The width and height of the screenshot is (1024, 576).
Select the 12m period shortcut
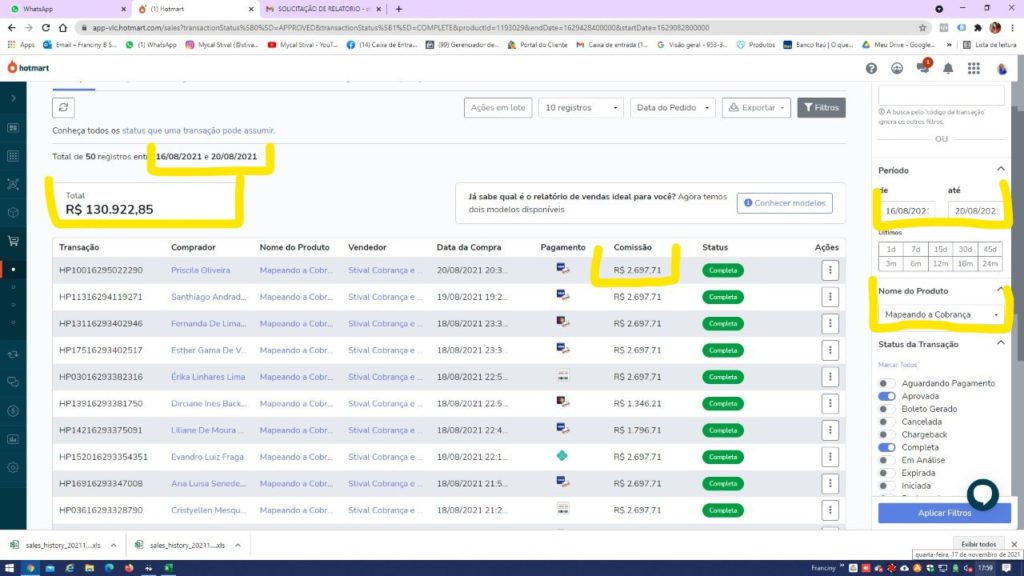(940, 264)
